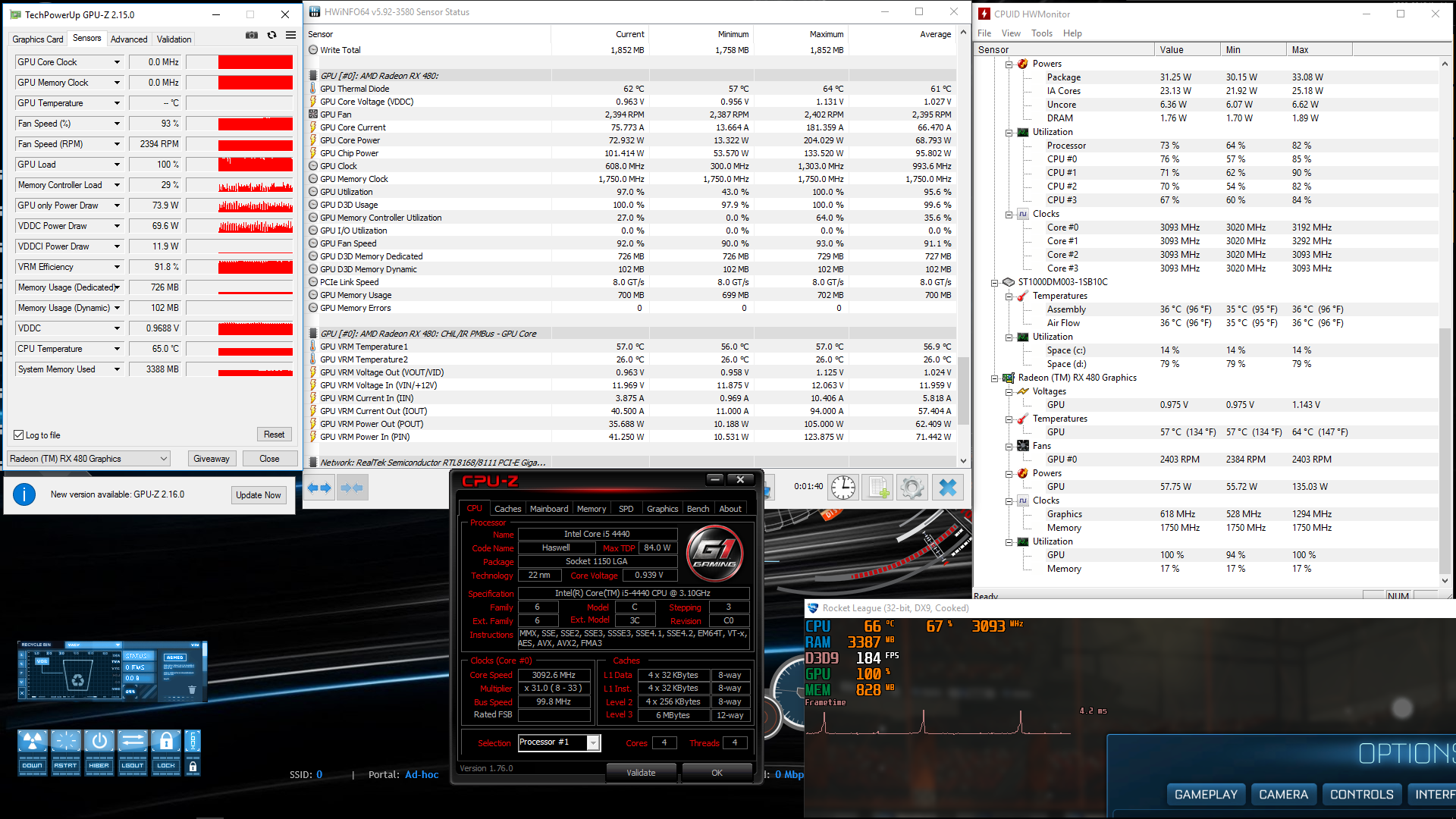The width and height of the screenshot is (1456, 819).
Task: Click the hibernate power icon widget
Action: point(99,741)
